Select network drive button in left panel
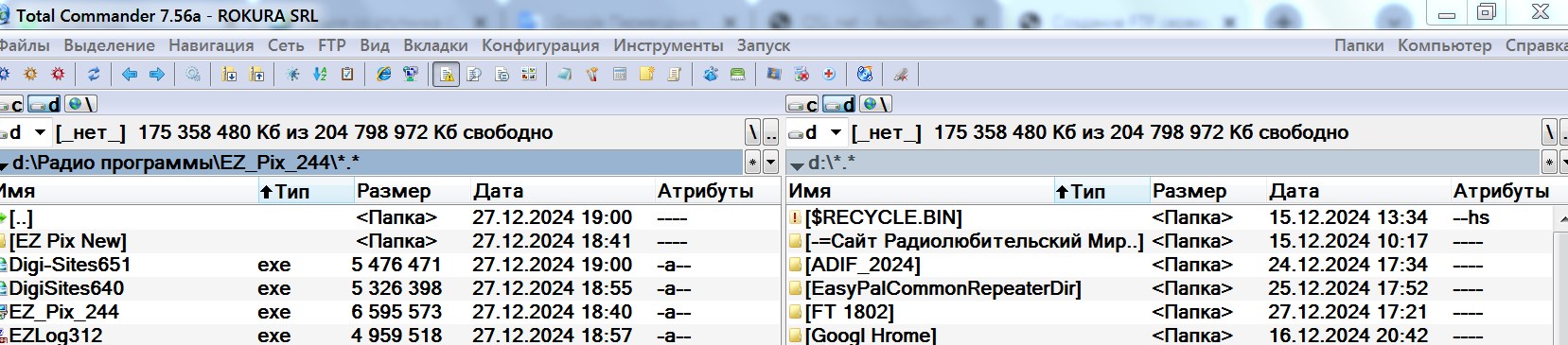Screen dimensions: 1568x345 [80, 104]
